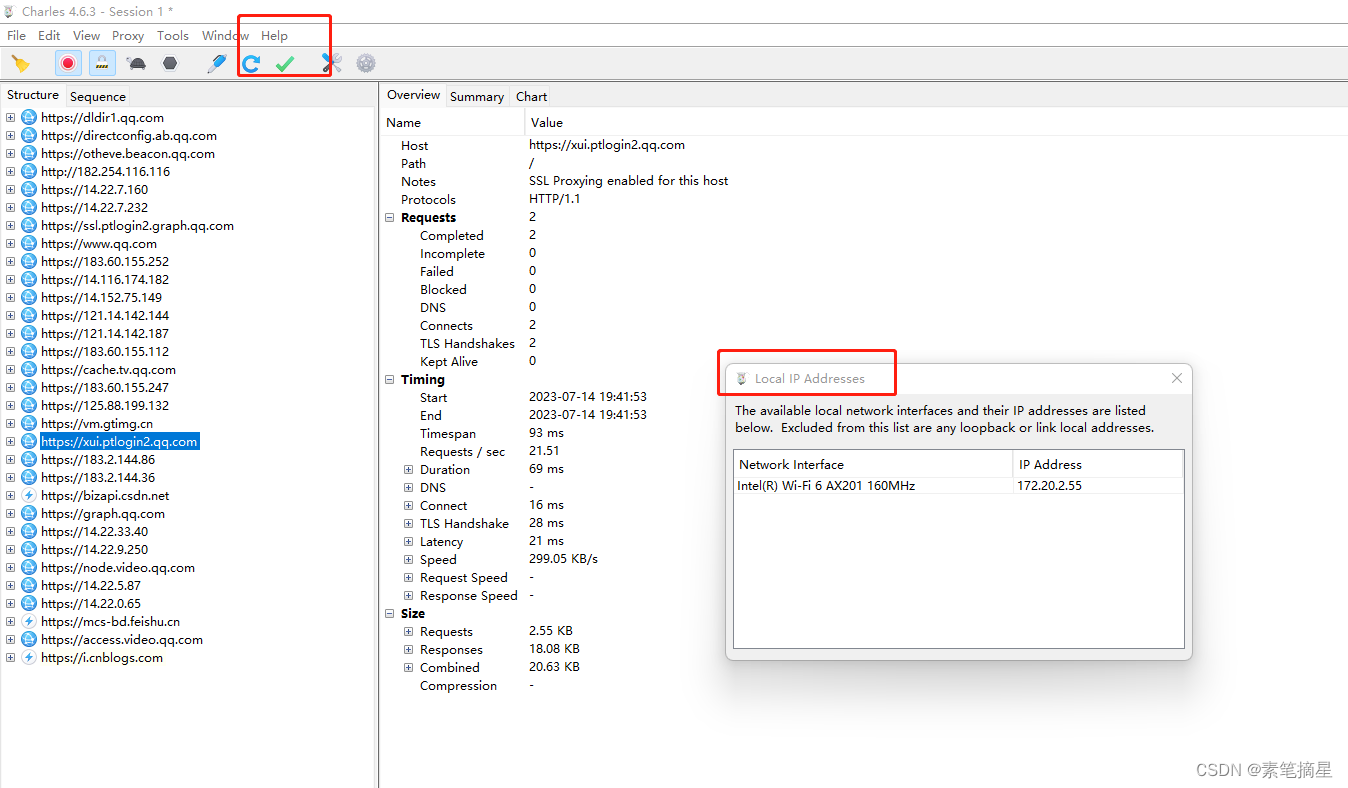The height and width of the screenshot is (788, 1348).
Task: Click the globe icon of https://graph.qq.com
Action: 29,513
